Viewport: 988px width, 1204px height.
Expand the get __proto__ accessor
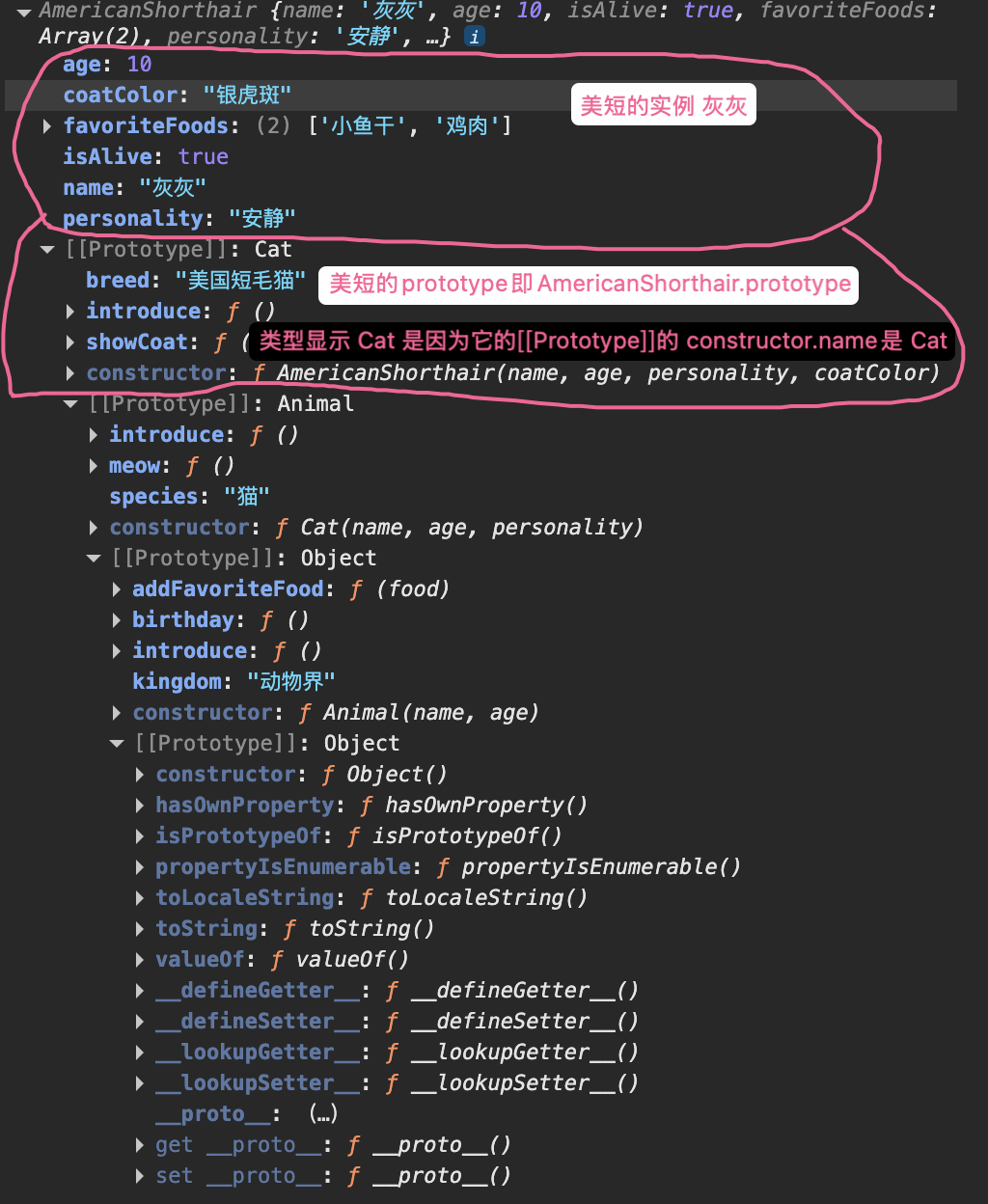click(x=140, y=1145)
